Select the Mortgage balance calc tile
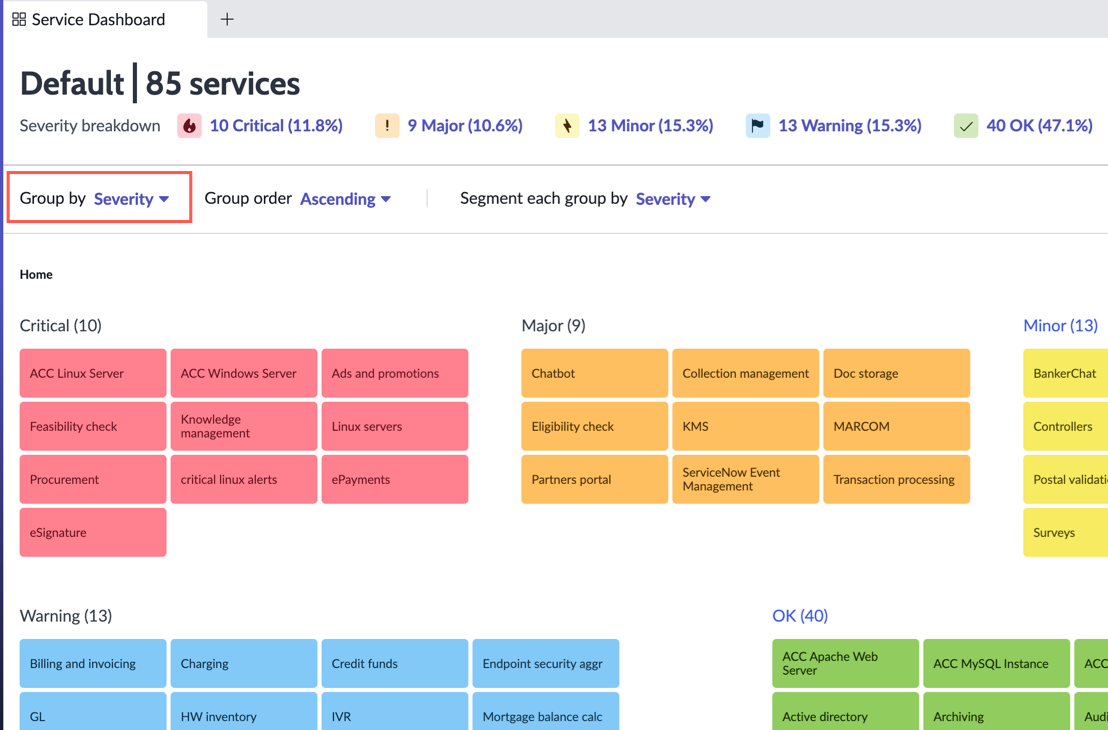 [x=546, y=712]
